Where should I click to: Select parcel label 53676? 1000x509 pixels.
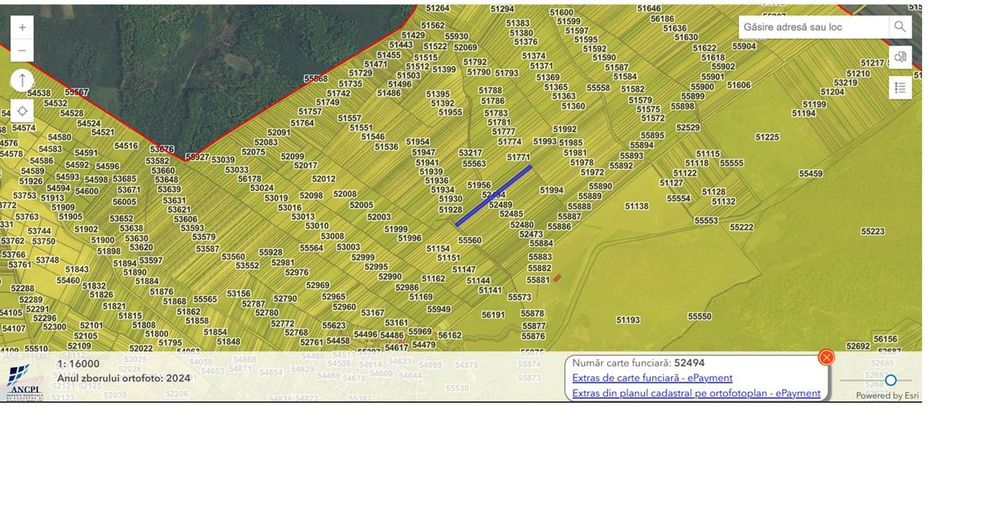click(x=162, y=149)
